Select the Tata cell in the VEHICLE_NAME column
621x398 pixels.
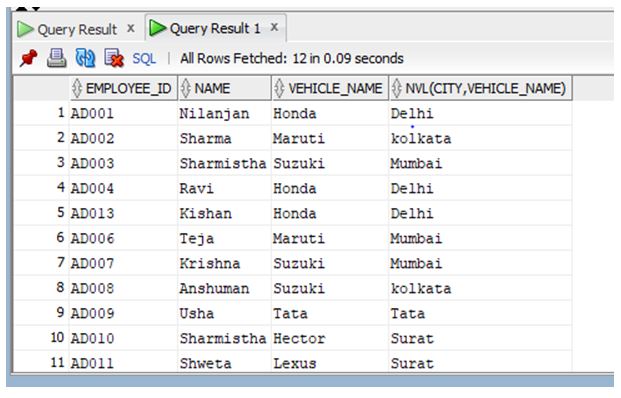[330, 313]
